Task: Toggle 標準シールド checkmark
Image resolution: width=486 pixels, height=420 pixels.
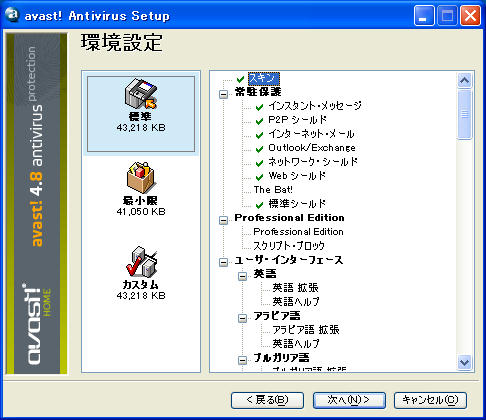Action: (x=259, y=205)
